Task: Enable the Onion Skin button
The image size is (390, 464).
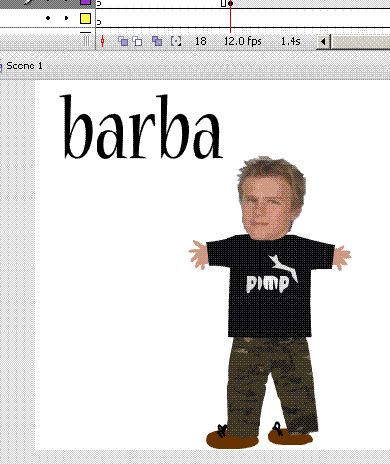Action: coord(123,41)
